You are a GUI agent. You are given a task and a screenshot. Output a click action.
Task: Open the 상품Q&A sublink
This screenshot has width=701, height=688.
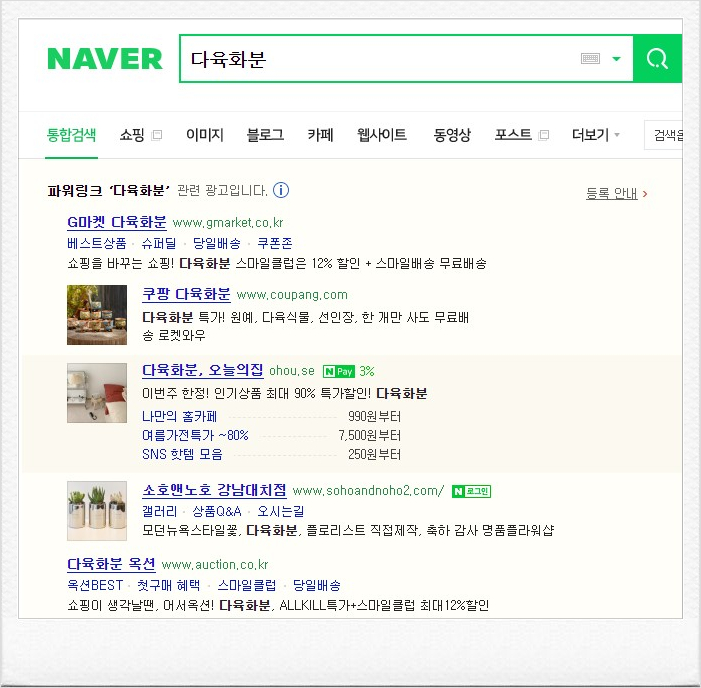(217, 511)
